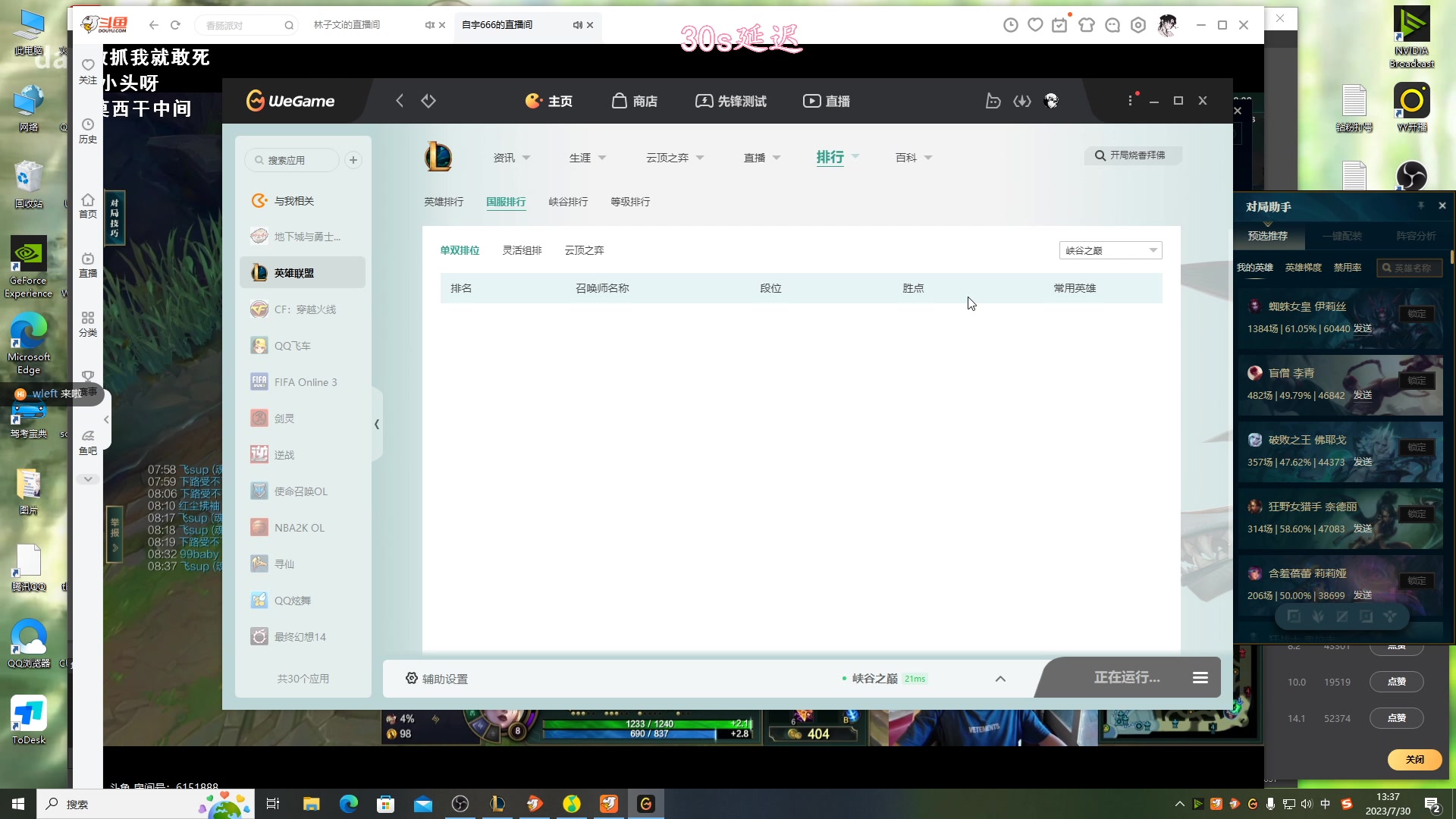Click the 搜索应用 search field

[291, 160]
